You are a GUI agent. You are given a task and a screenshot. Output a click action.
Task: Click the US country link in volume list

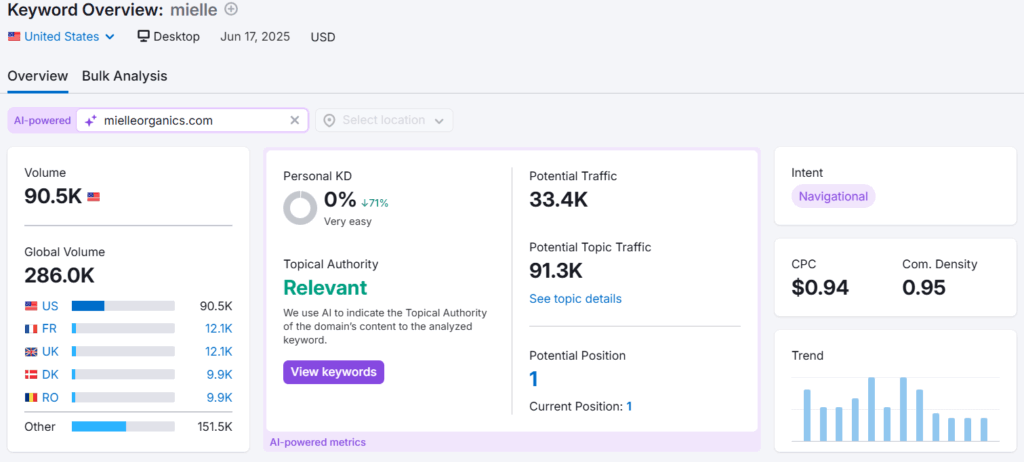[50, 306]
